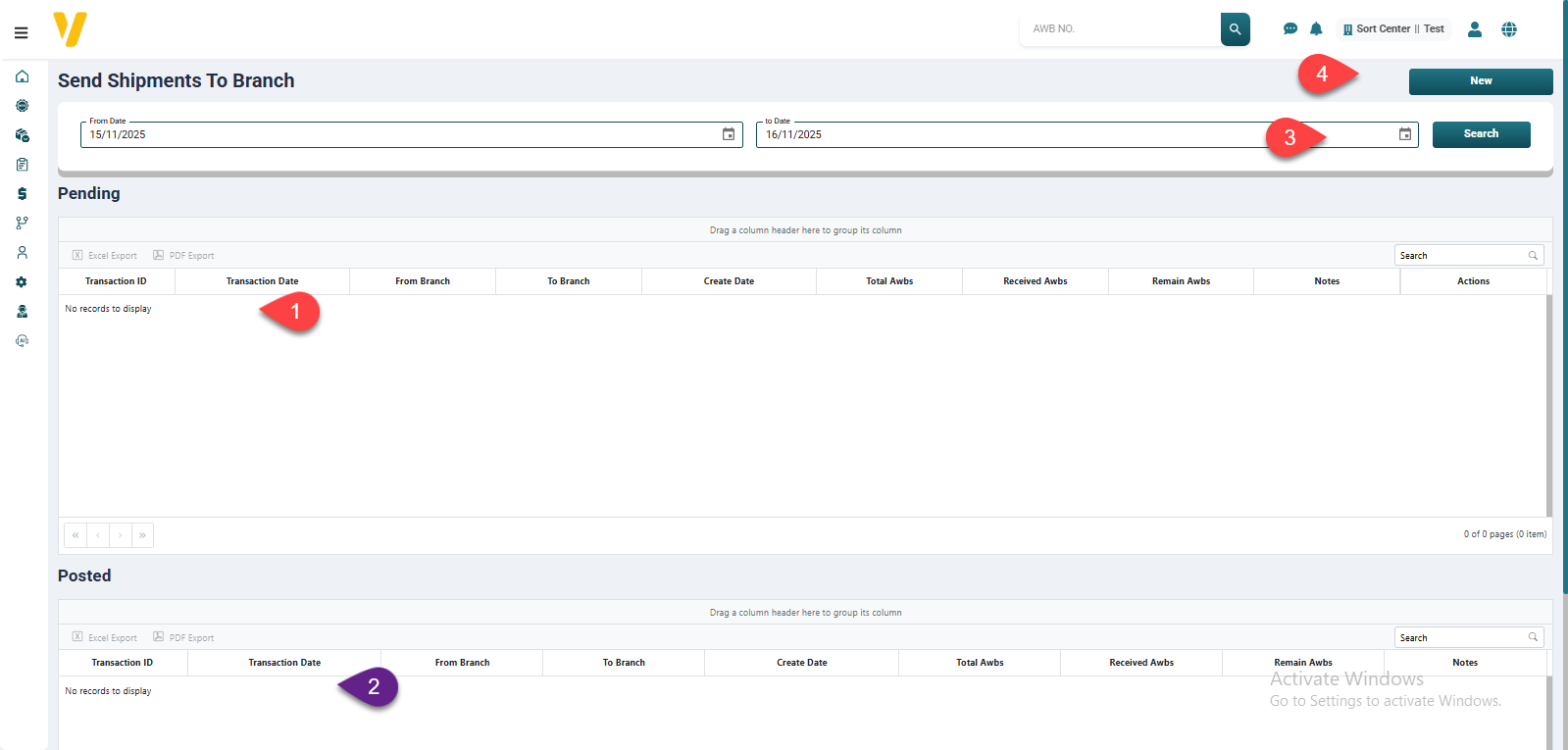The height and width of the screenshot is (750, 1568).
Task: Click the AI headset support icon
Action: (x=22, y=341)
